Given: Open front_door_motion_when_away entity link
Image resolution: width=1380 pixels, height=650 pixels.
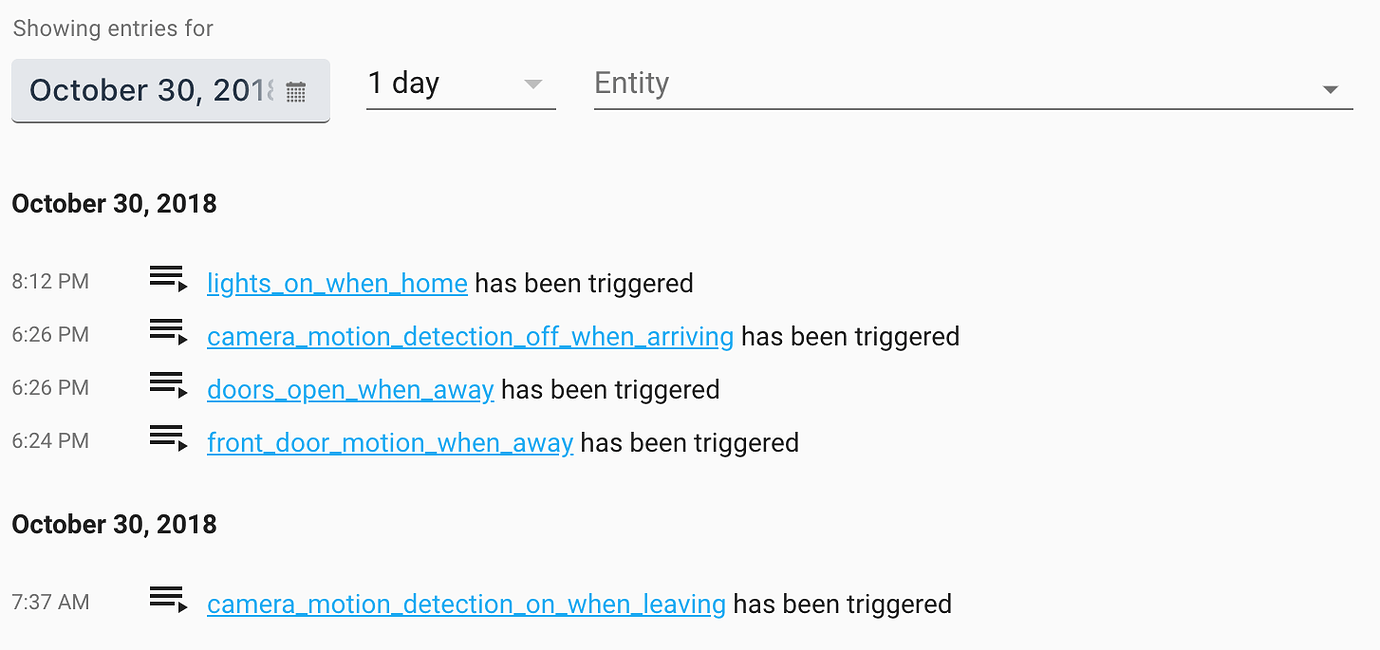Looking at the screenshot, I should (x=390, y=443).
